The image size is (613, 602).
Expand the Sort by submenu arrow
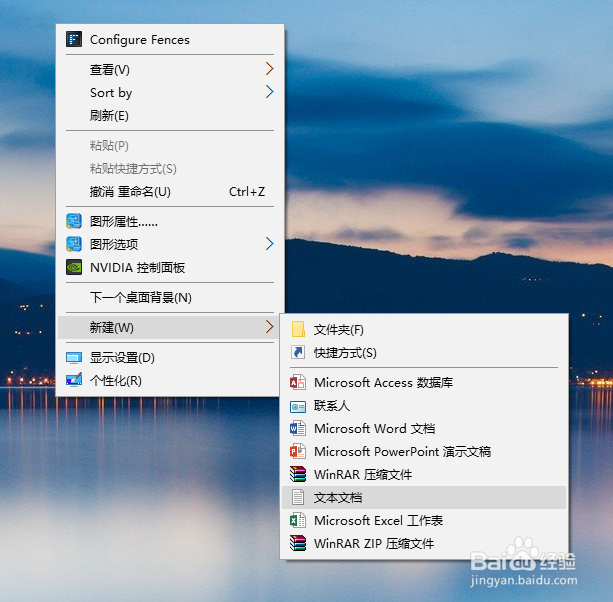[x=269, y=92]
